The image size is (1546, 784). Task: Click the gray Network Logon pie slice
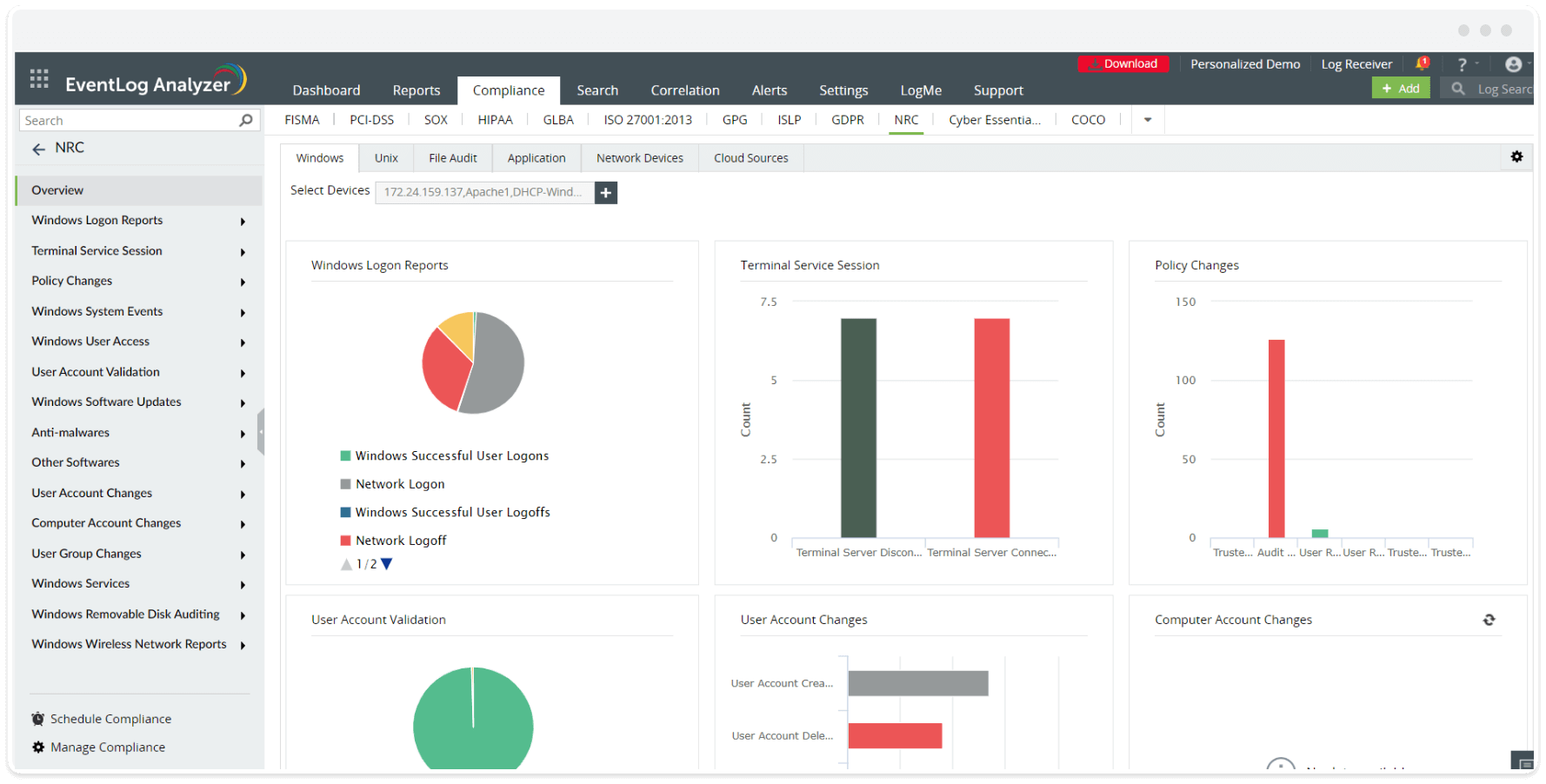[497, 365]
